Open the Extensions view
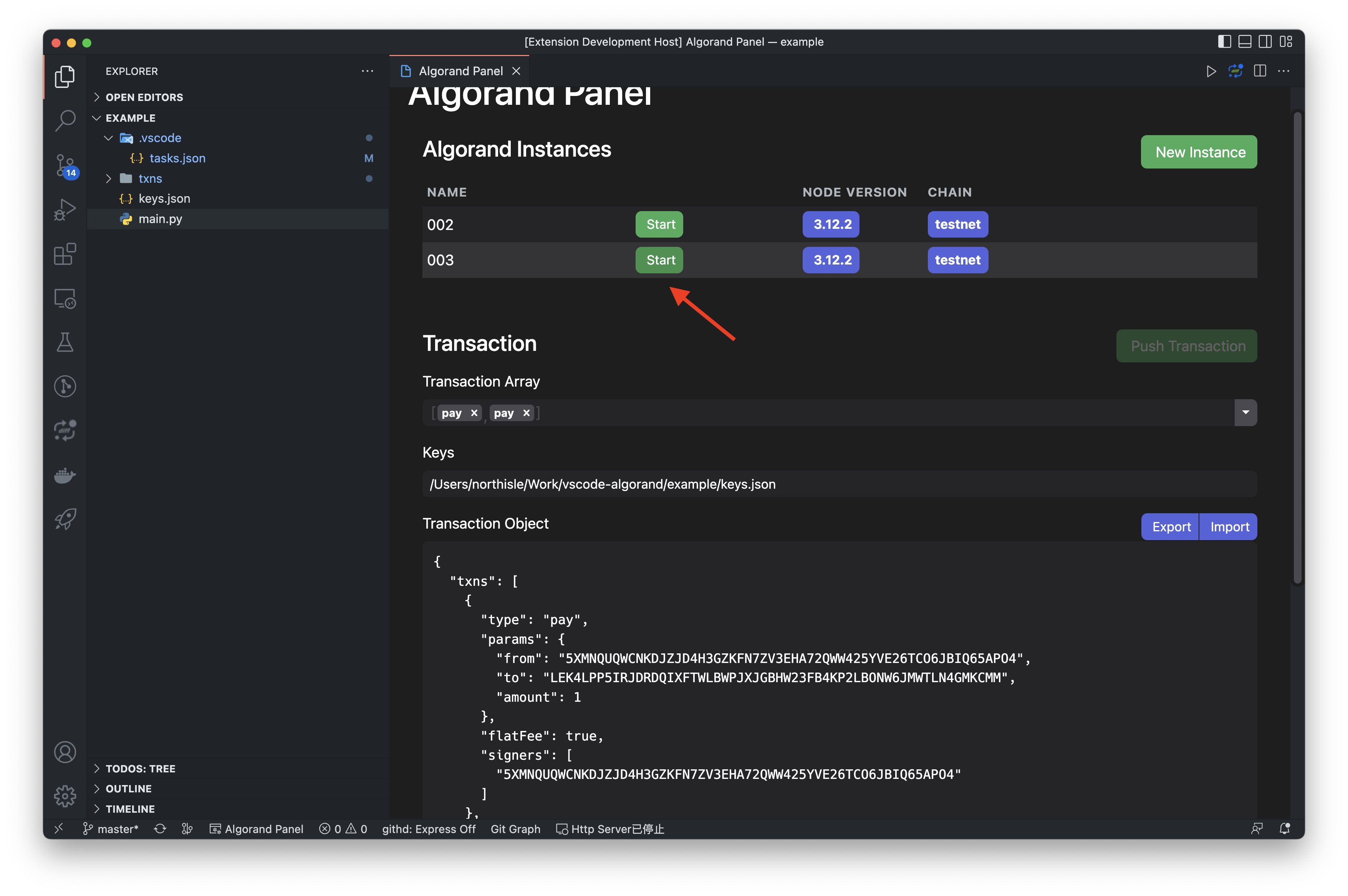1348x896 pixels. pyautogui.click(x=65, y=254)
